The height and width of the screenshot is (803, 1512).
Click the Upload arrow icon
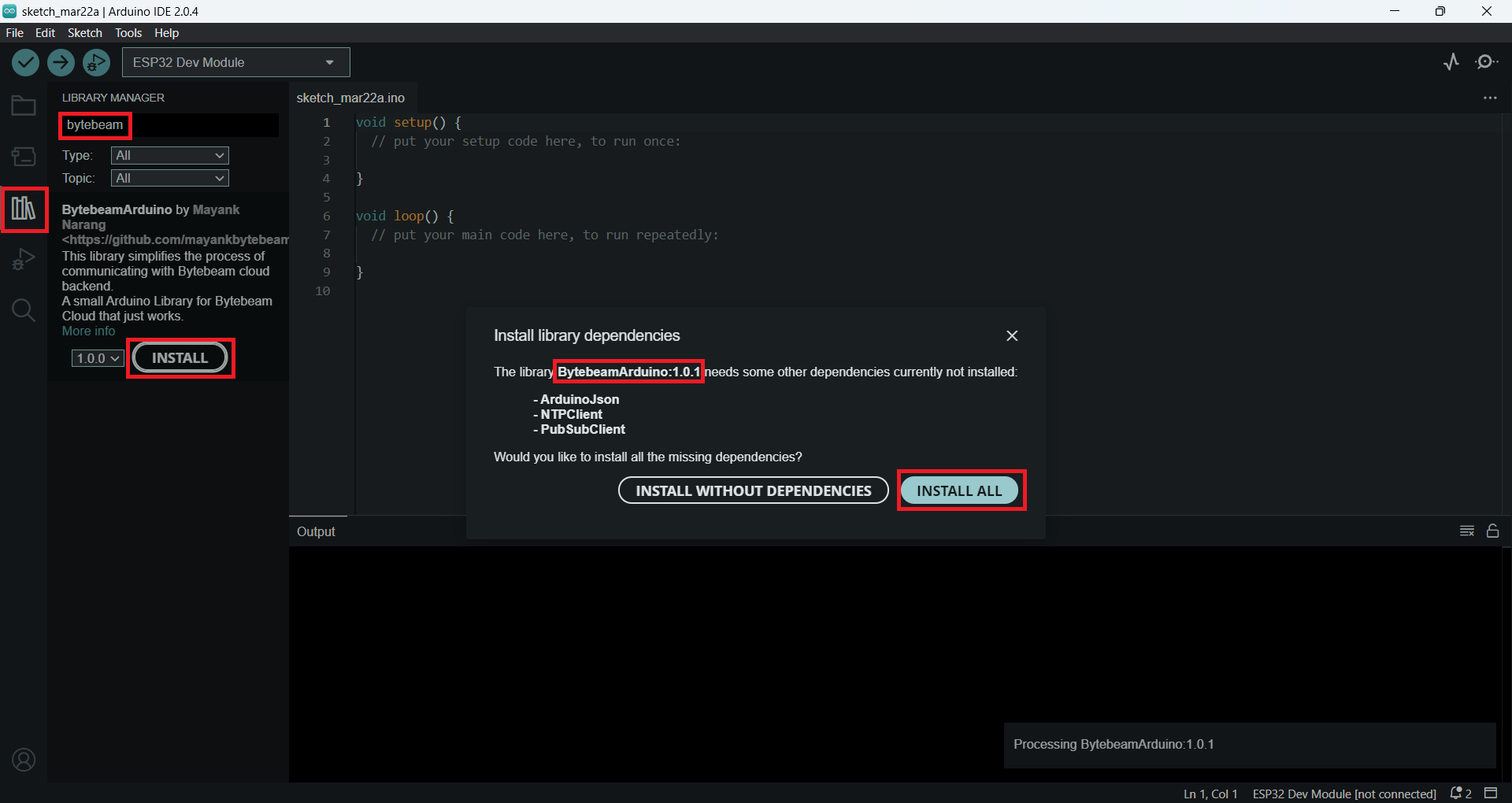[x=61, y=62]
